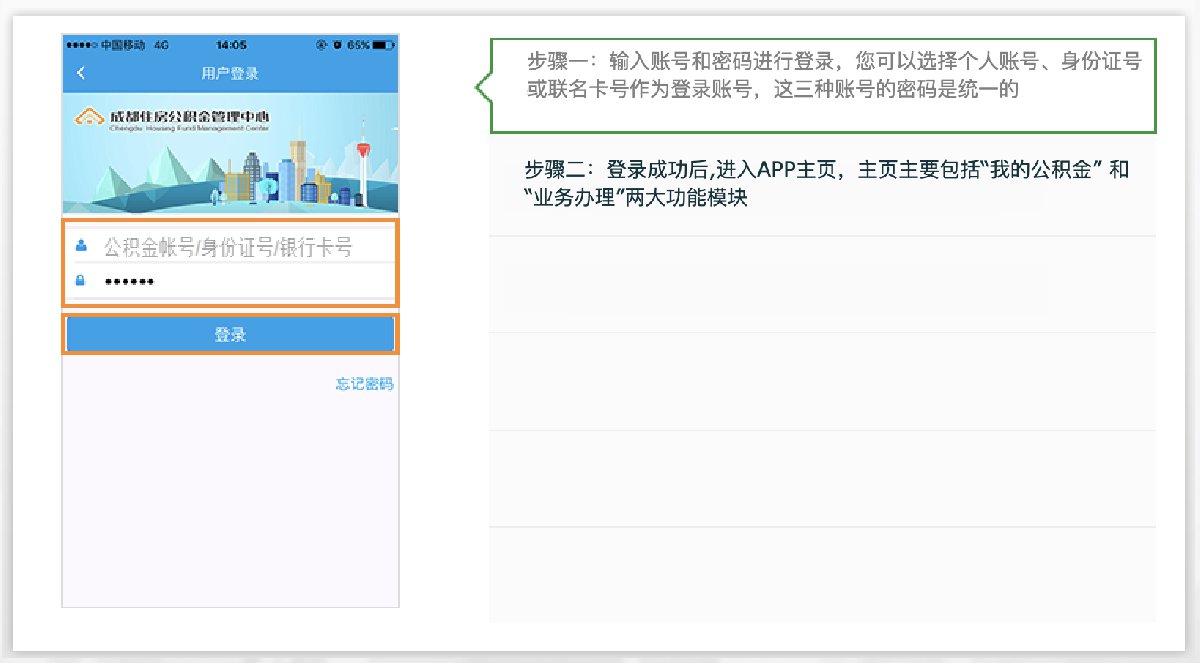Click the 14:05 clock in the status bar

coord(231,46)
